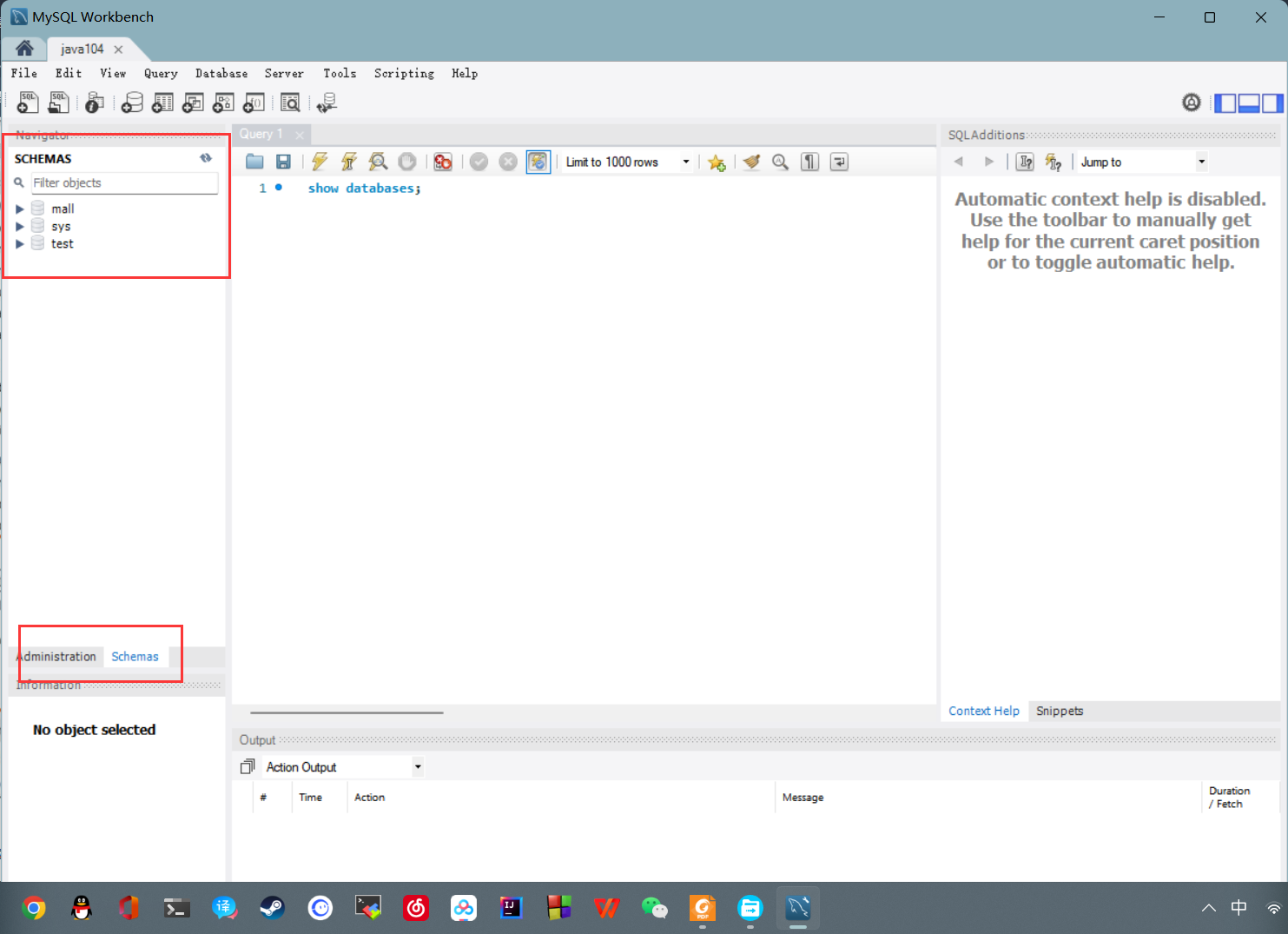Select the mall schema name

[63, 209]
